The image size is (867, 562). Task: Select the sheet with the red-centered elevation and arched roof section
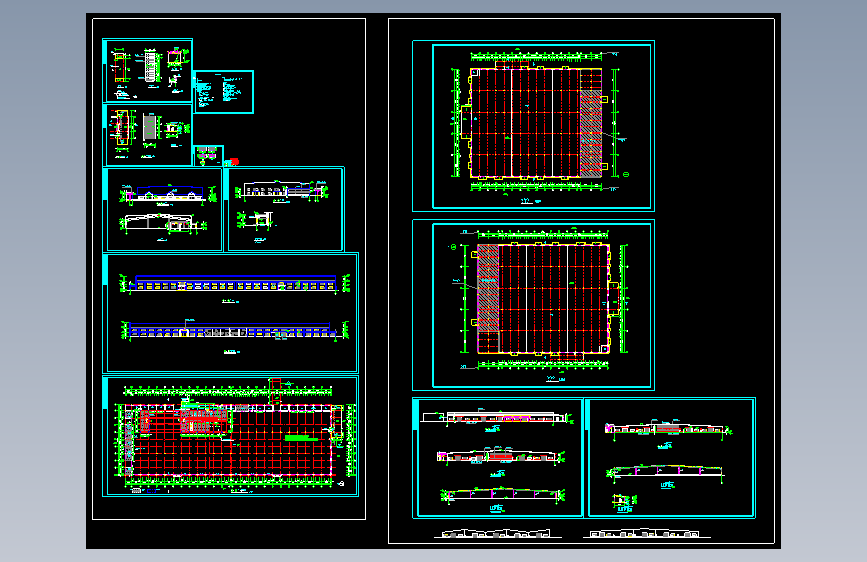point(670,458)
